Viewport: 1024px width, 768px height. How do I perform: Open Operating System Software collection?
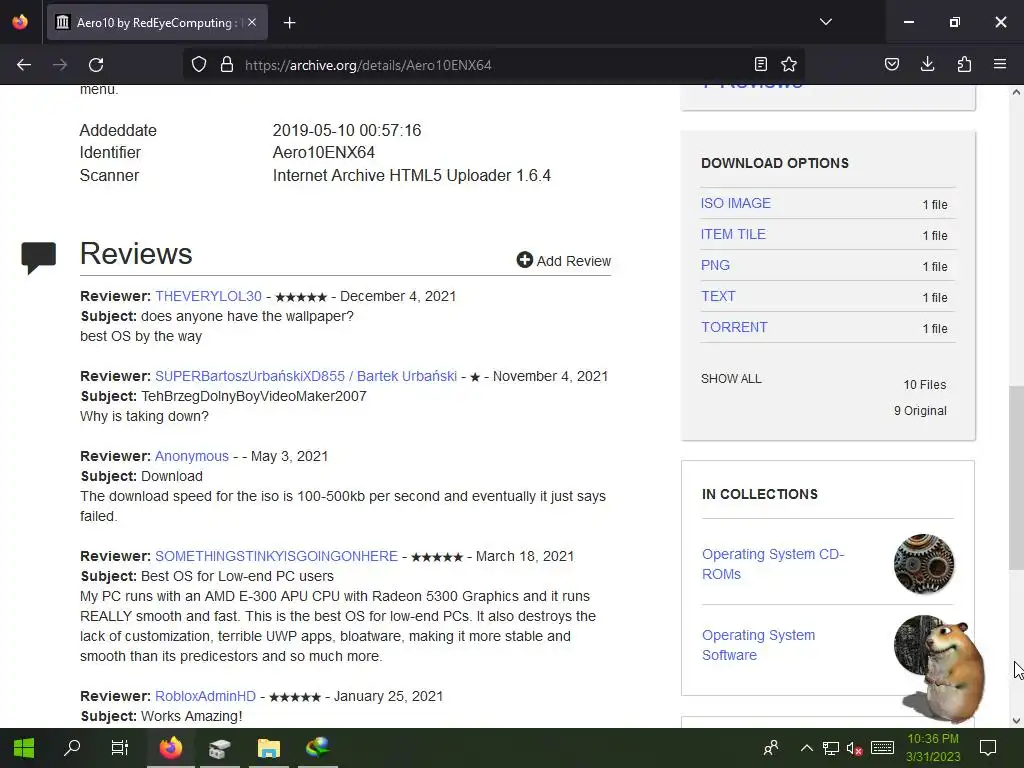[x=758, y=645]
